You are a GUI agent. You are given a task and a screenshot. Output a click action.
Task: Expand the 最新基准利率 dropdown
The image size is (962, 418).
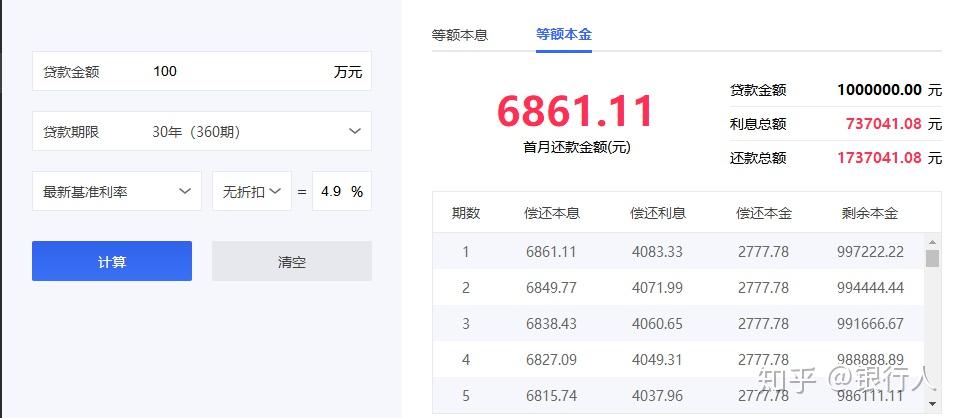tap(117, 192)
